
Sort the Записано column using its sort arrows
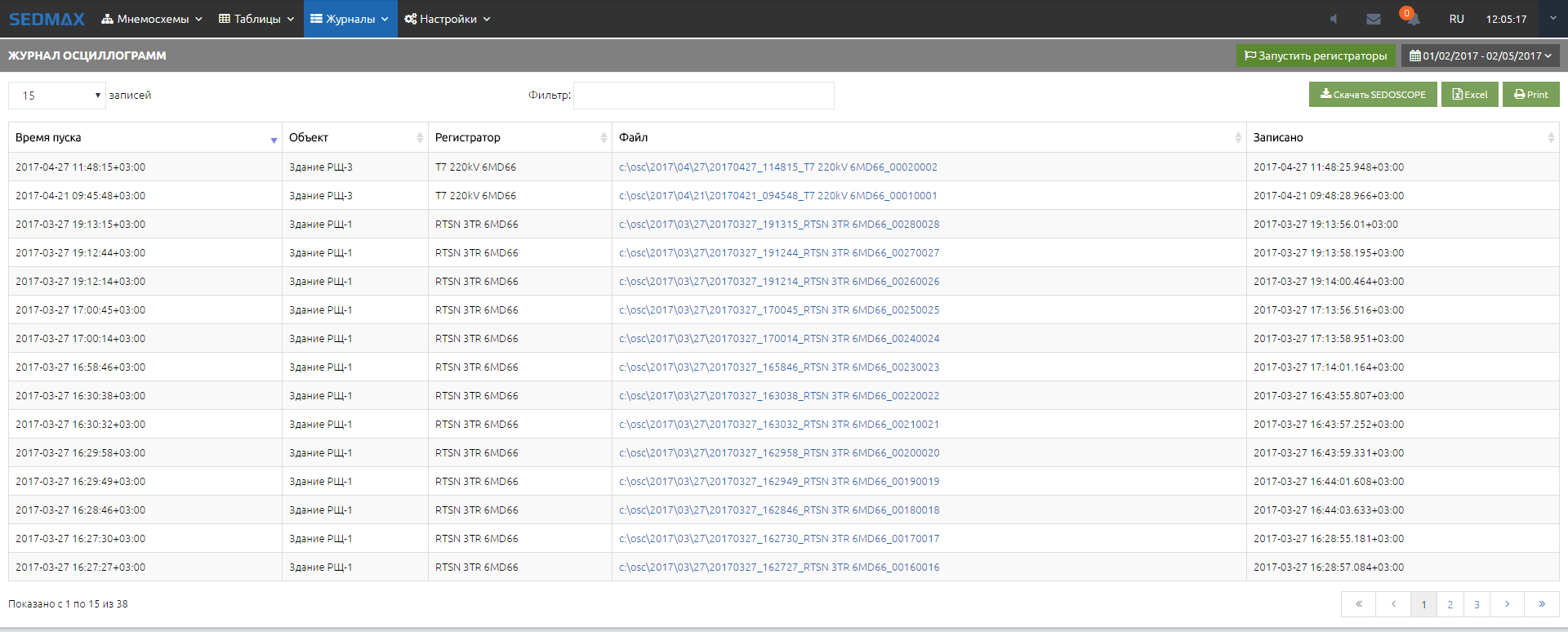click(1550, 138)
